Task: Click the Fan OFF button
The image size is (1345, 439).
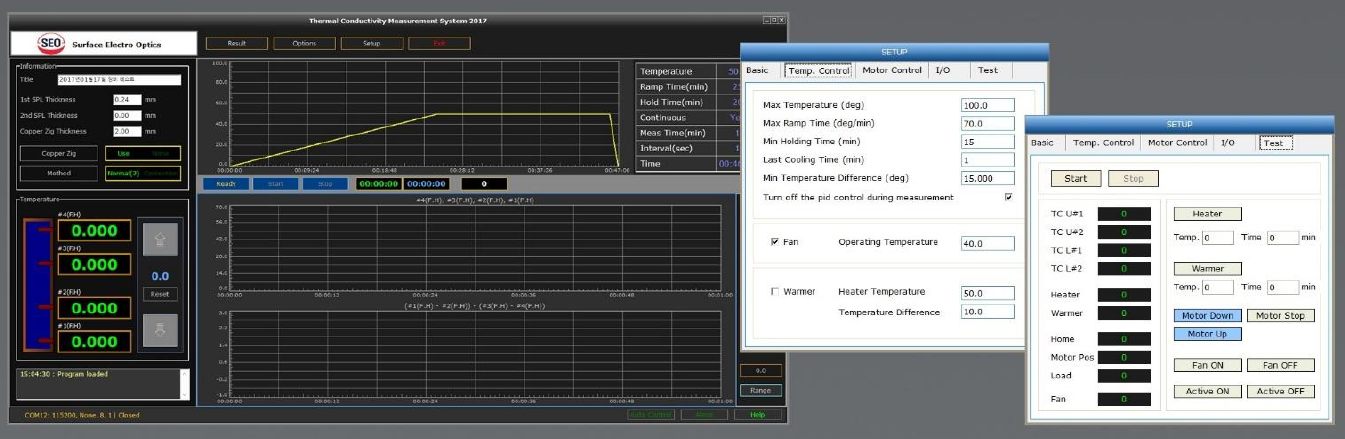Action: (1281, 365)
